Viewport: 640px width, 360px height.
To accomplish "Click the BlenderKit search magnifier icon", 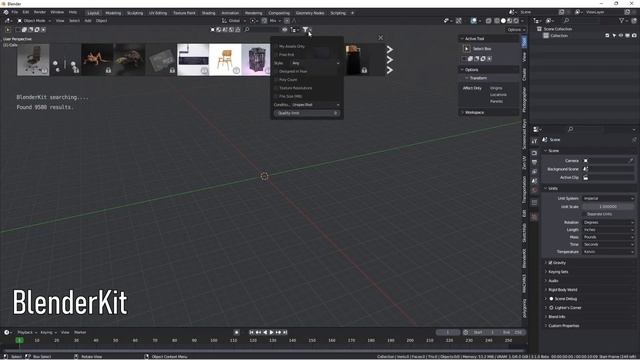I will (x=247, y=29).
